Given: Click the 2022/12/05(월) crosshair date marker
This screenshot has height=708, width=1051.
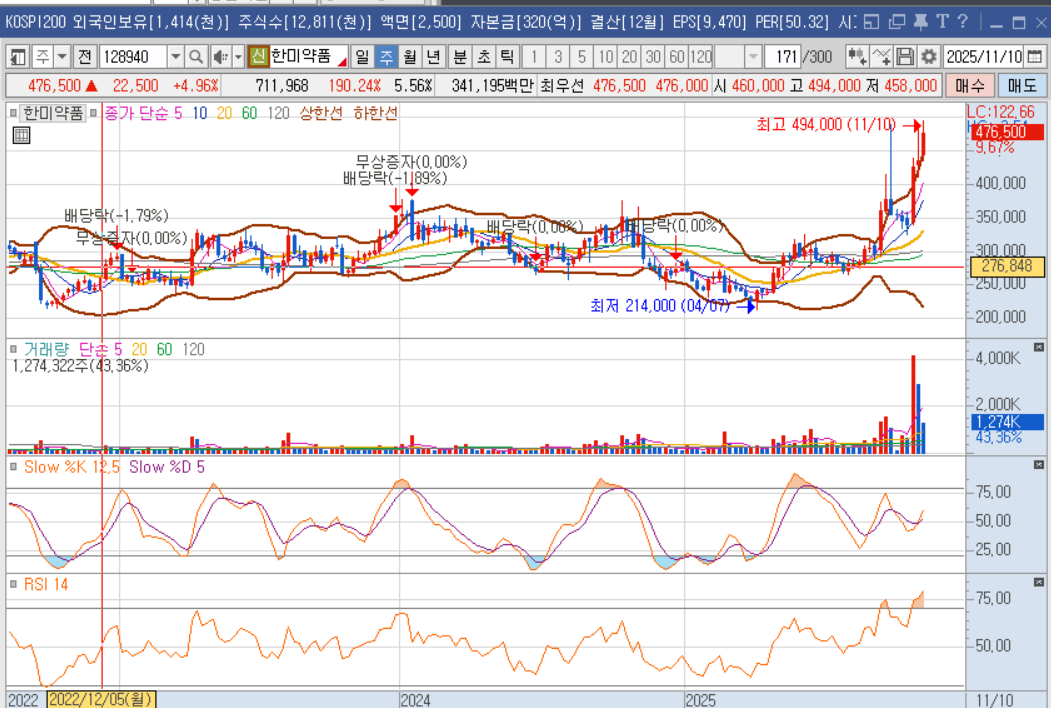Looking at the screenshot, I should point(101,700).
